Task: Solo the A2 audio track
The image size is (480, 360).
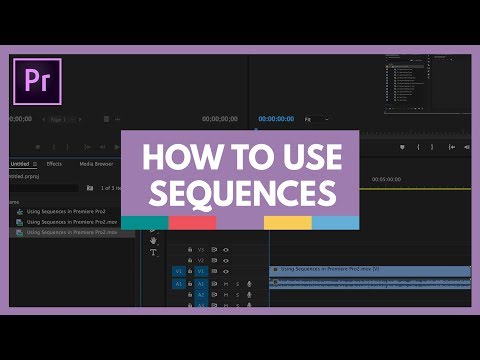Action: [x=237, y=295]
